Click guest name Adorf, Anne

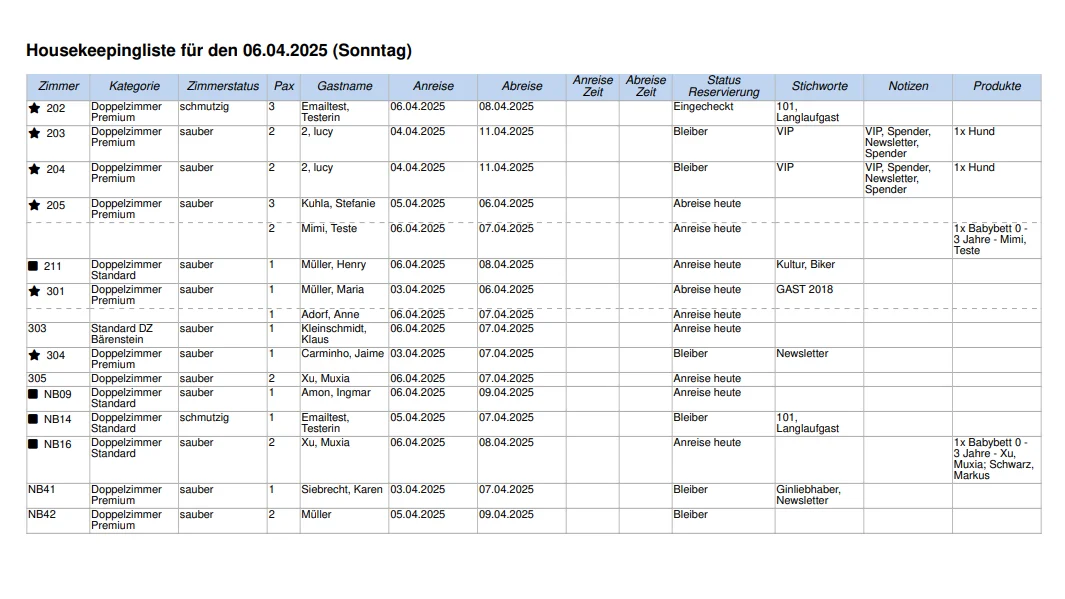point(330,314)
